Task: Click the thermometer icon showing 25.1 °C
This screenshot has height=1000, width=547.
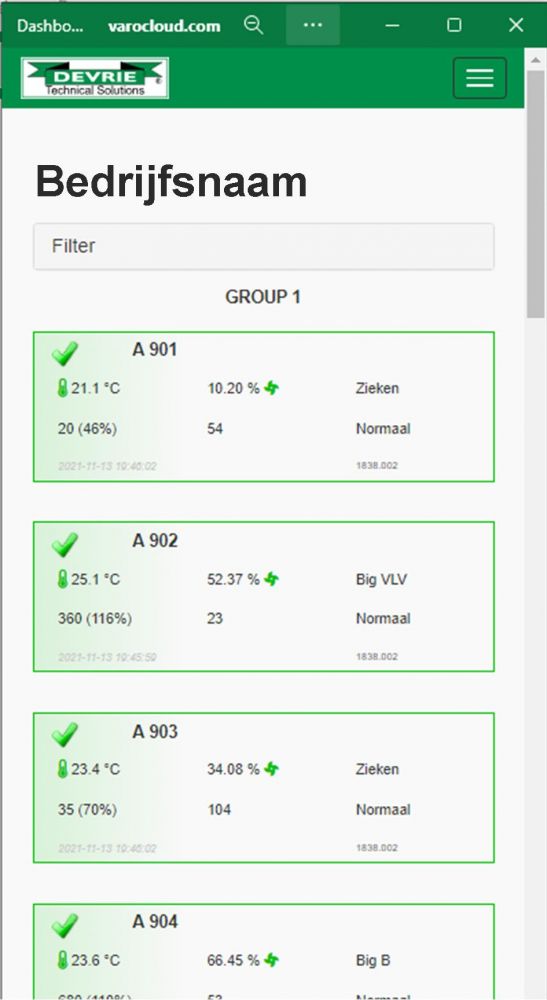Action: coord(62,579)
